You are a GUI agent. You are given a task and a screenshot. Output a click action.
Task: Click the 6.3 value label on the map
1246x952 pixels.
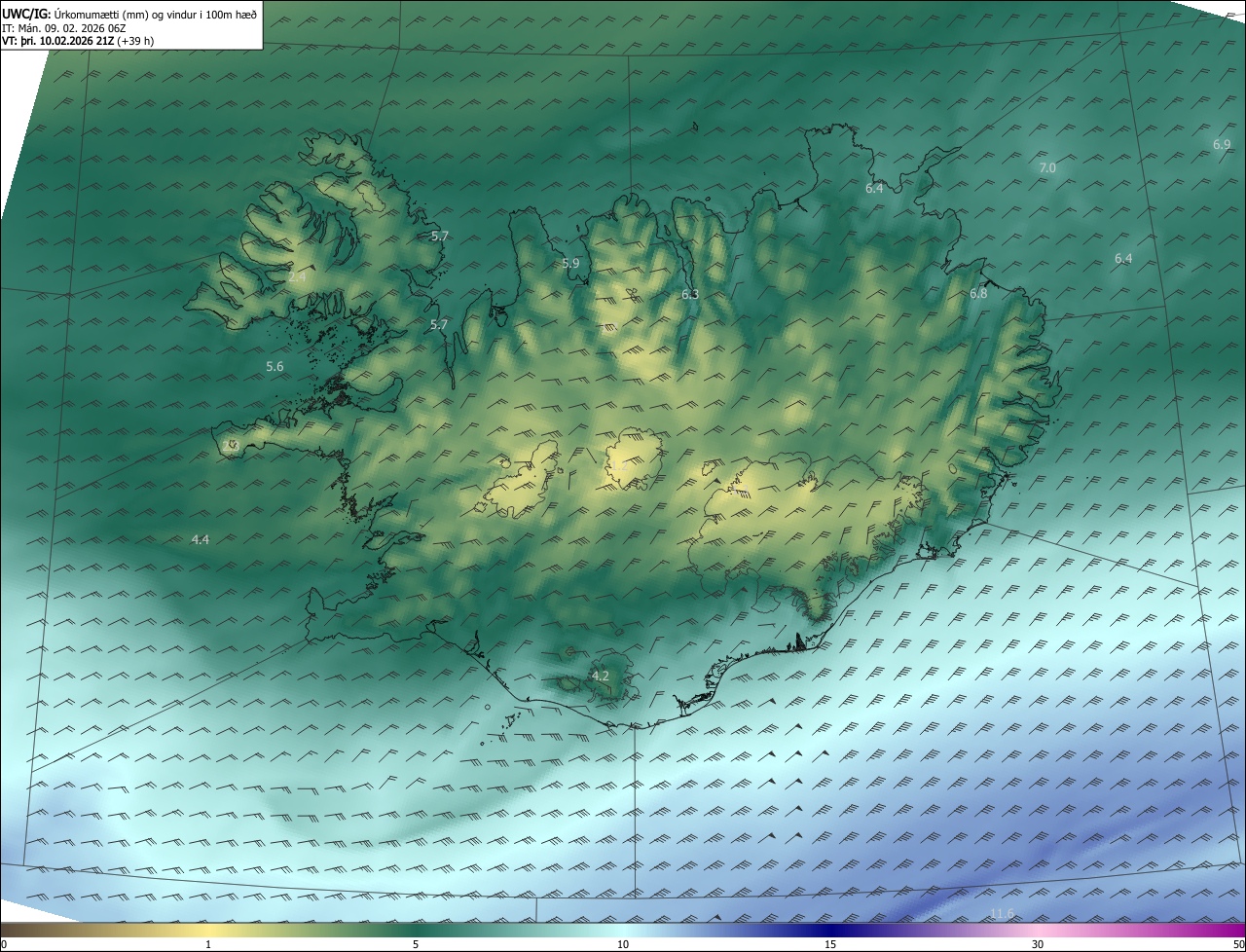coord(690,294)
